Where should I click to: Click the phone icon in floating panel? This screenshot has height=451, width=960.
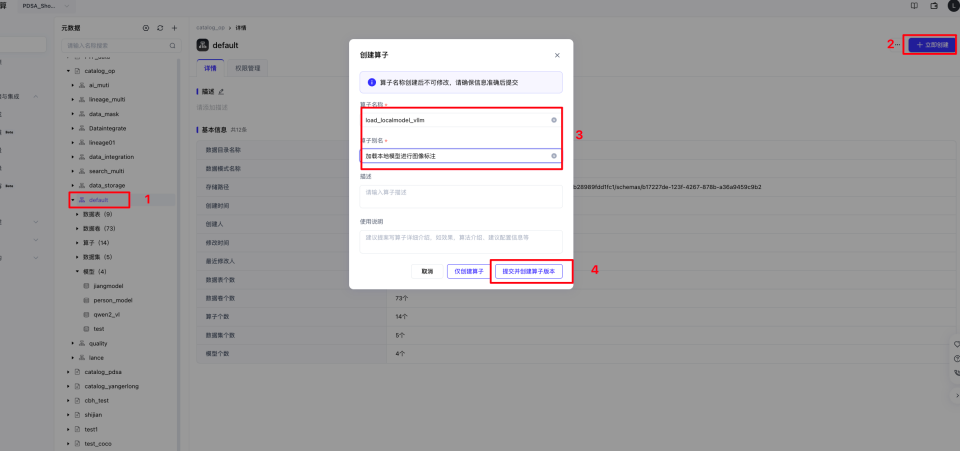pos(957,372)
